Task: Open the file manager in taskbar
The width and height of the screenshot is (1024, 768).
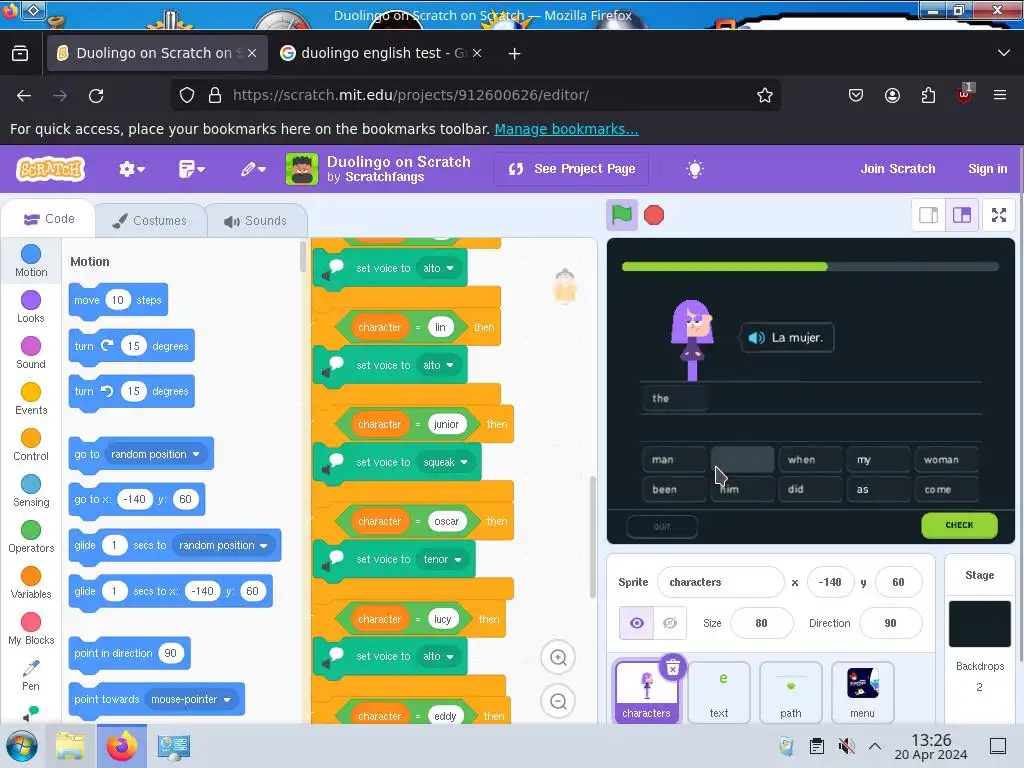Action: (70, 745)
